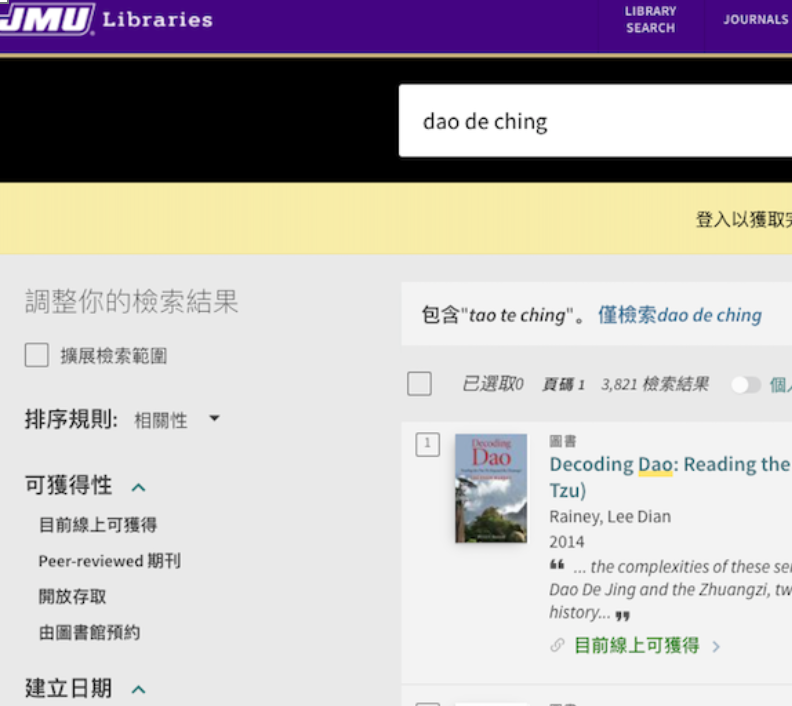
Task: Click the author Rainey, Lee Dian
Action: 610,517
